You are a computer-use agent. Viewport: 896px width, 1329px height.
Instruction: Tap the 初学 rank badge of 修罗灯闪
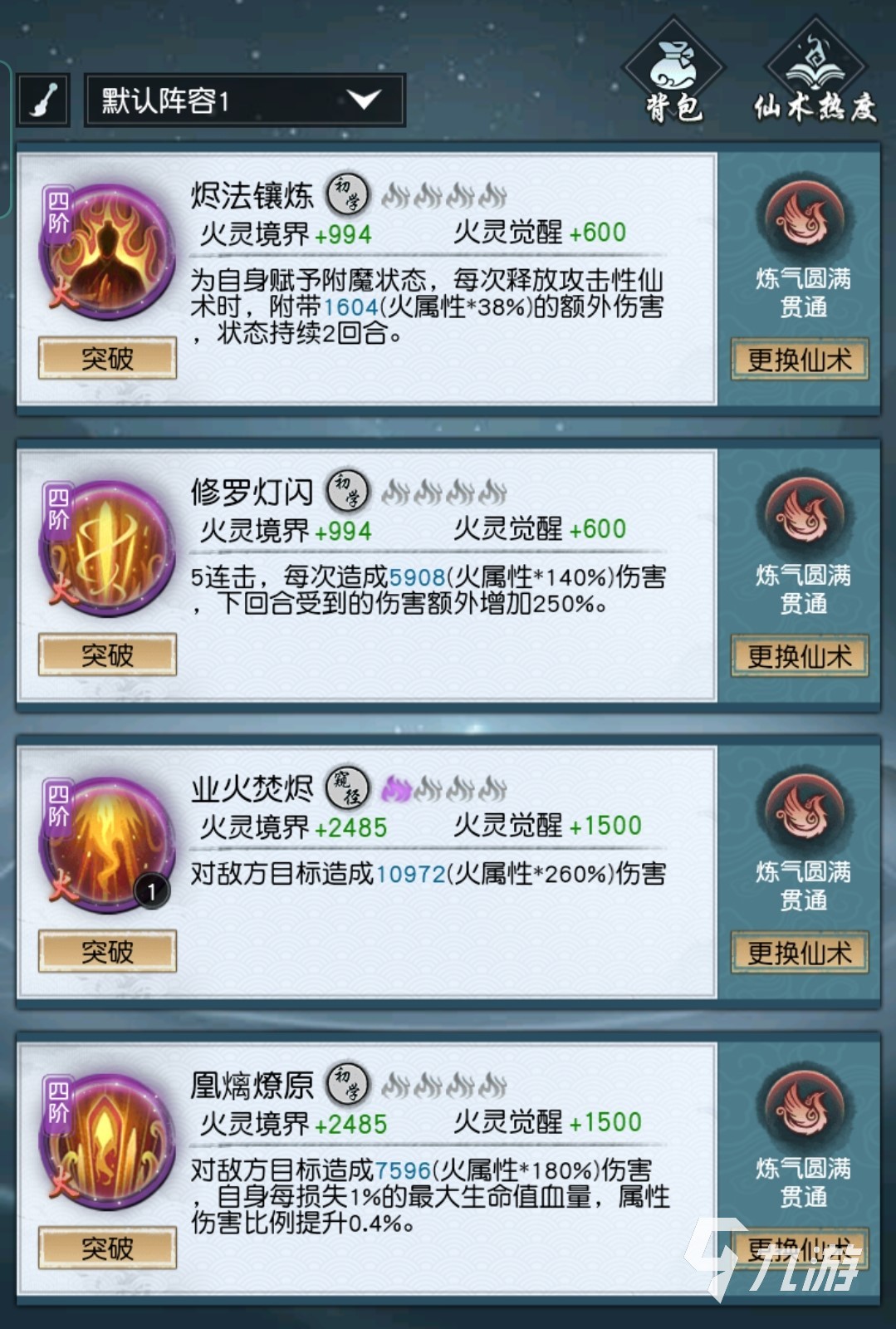coord(347,491)
